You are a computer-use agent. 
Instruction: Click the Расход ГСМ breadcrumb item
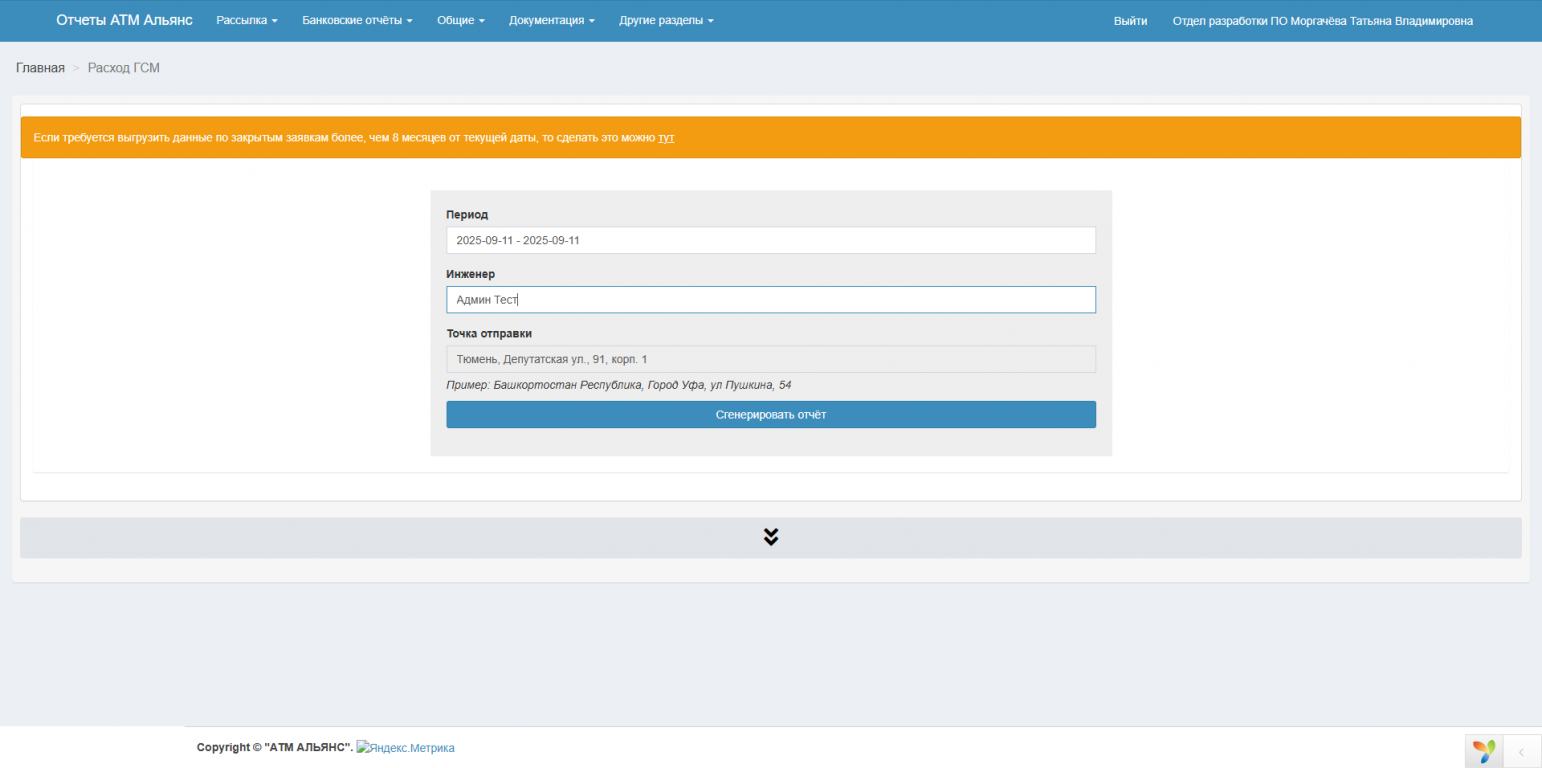click(123, 68)
